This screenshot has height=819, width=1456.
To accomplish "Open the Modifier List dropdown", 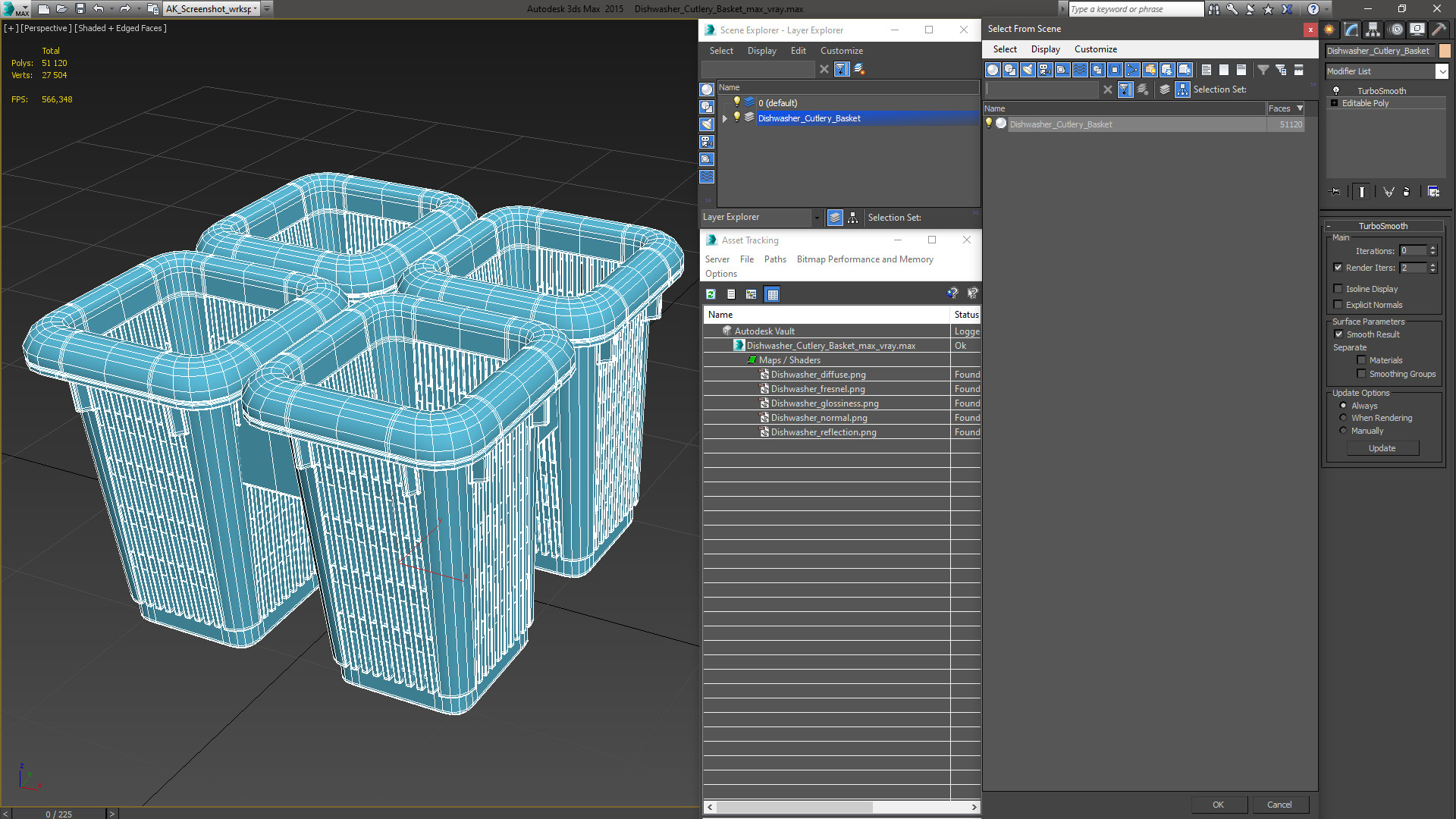I will [1442, 71].
